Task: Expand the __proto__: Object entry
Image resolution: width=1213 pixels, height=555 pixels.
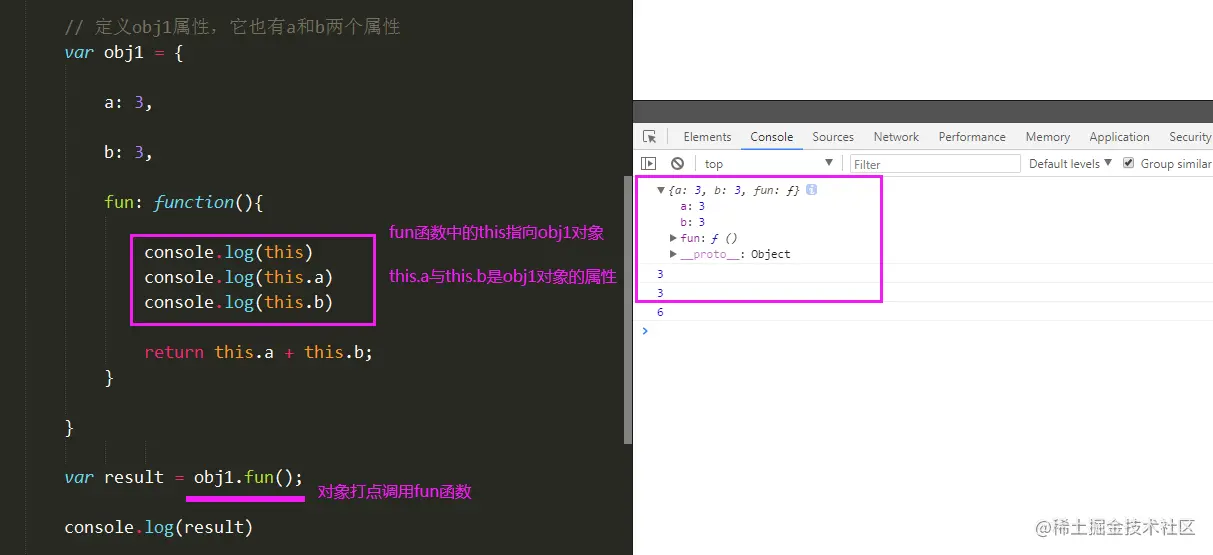Action: point(673,254)
